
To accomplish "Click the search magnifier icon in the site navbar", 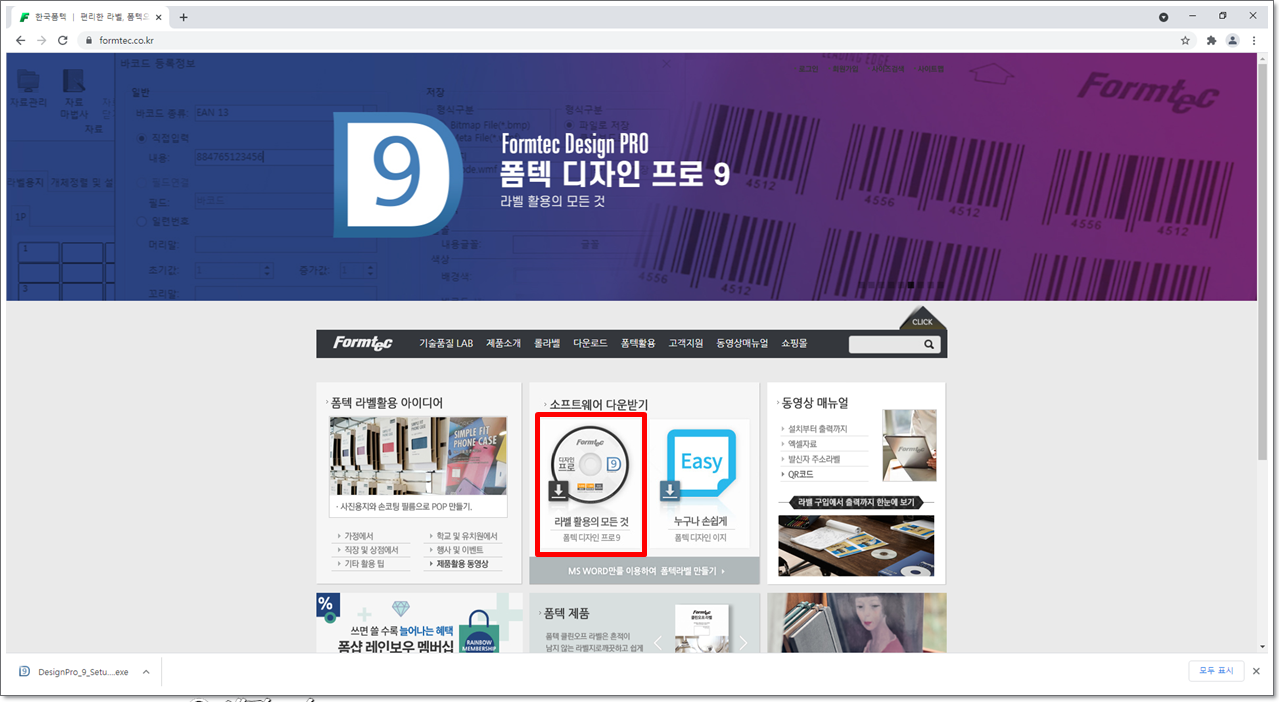I will [929, 344].
